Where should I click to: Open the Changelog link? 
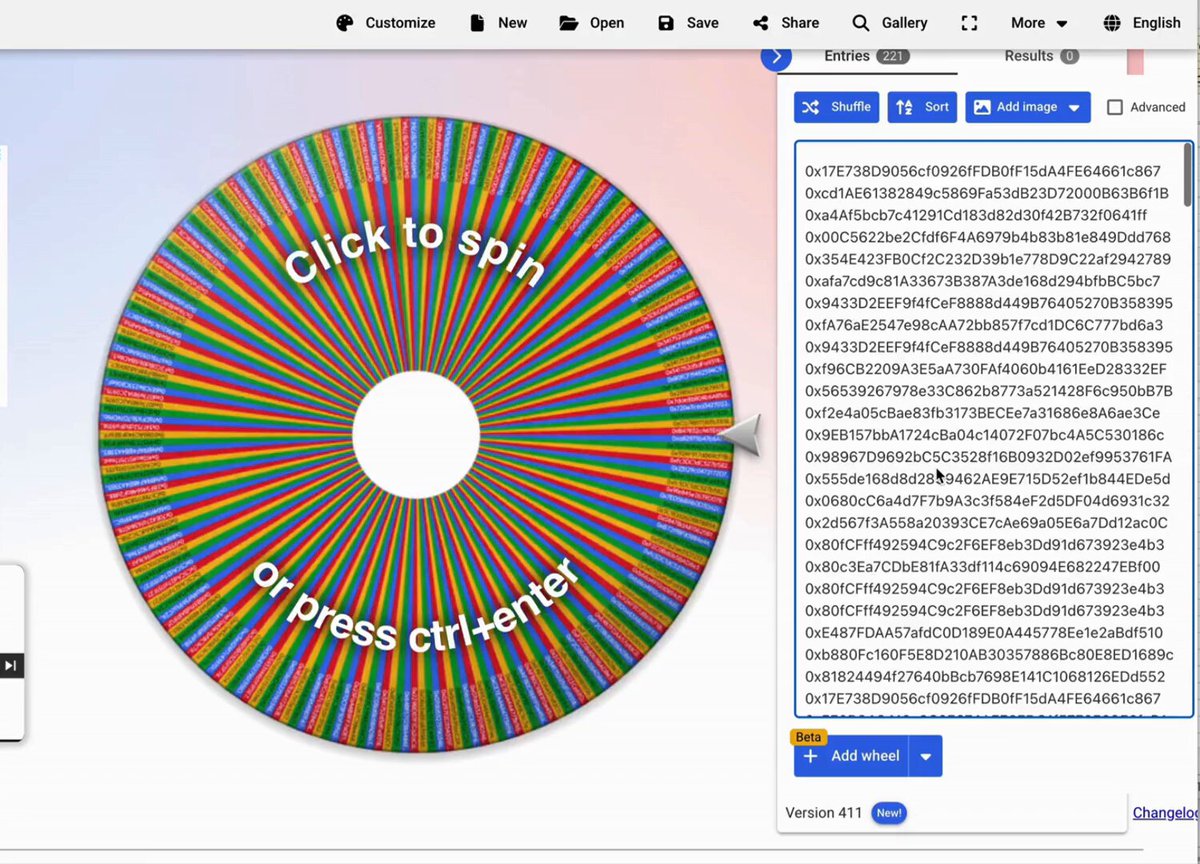[x=1166, y=813]
